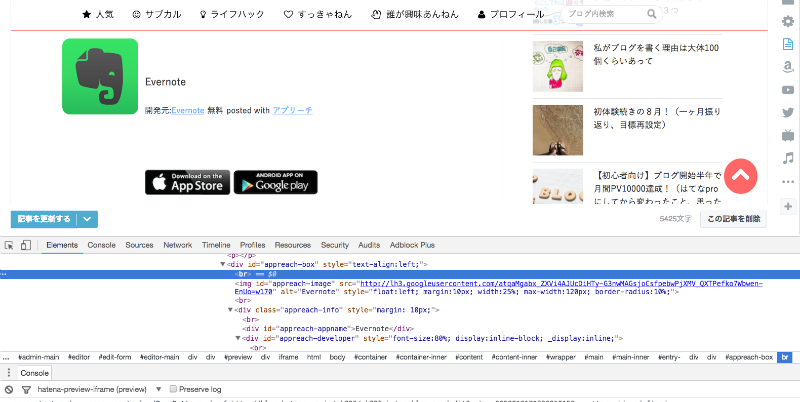Open the アプリーチ link
Screen dimensions: 800x402
pyautogui.click(x=292, y=110)
